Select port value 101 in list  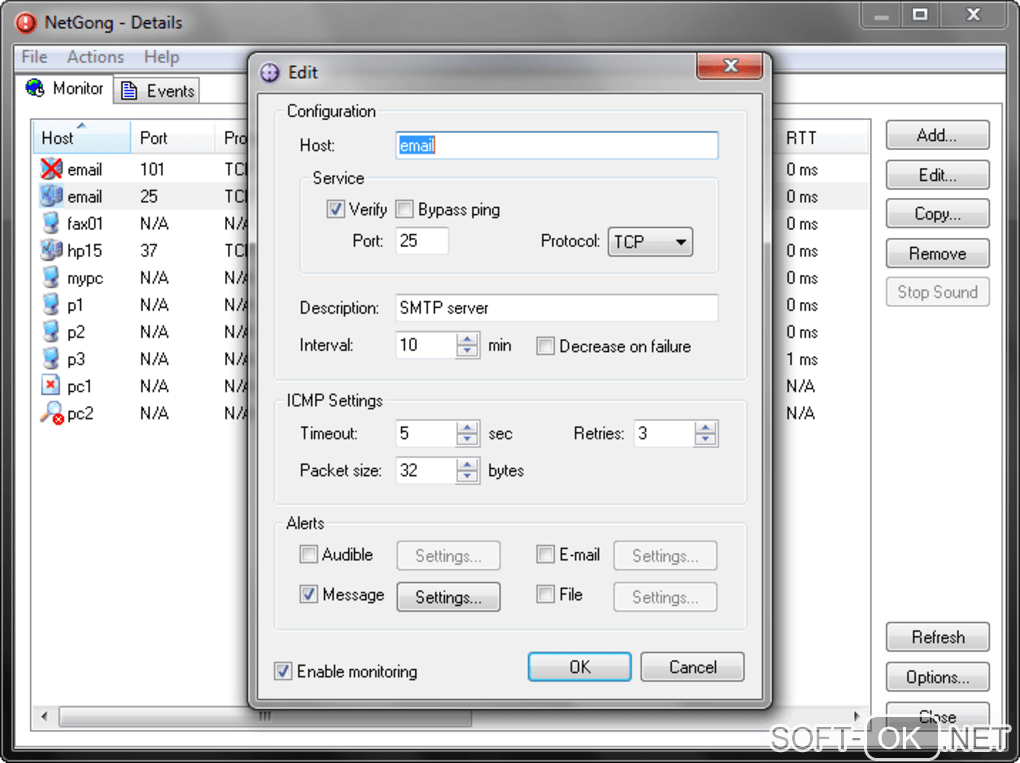[x=152, y=170]
